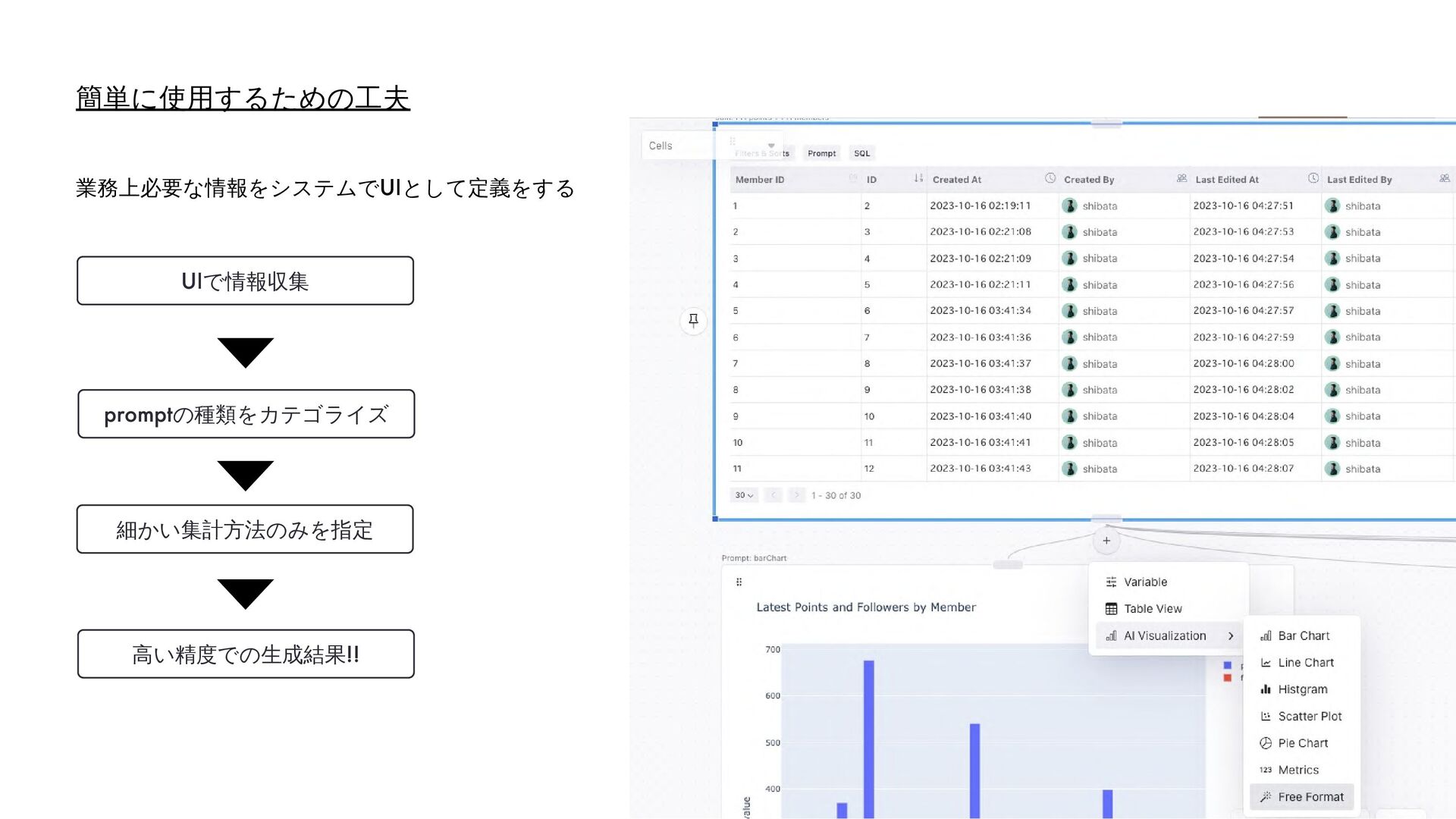
Task: Click the Member ID column header
Action: (x=796, y=180)
